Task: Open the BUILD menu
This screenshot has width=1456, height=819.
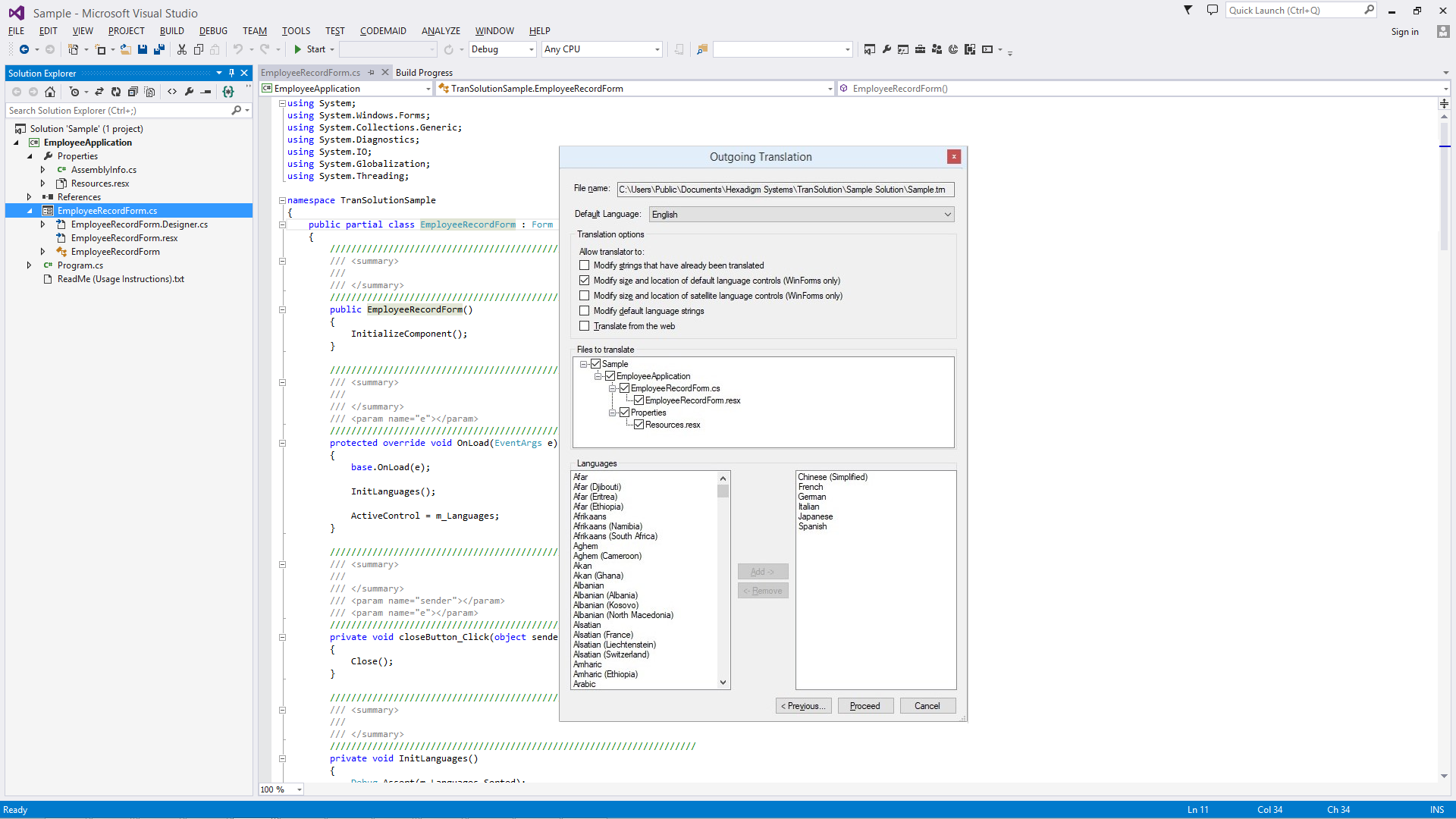Action: coord(171,31)
